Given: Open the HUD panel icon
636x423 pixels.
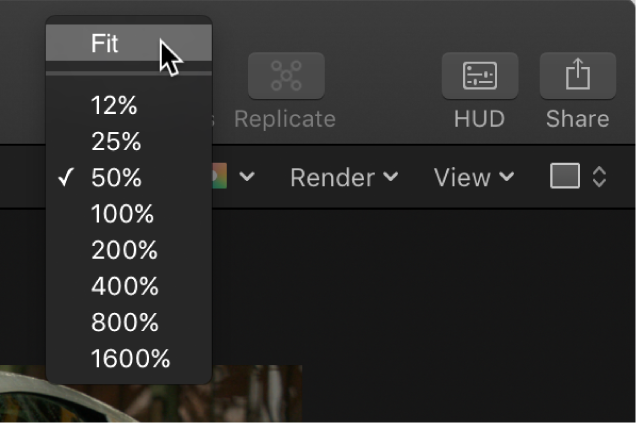Looking at the screenshot, I should click(479, 75).
